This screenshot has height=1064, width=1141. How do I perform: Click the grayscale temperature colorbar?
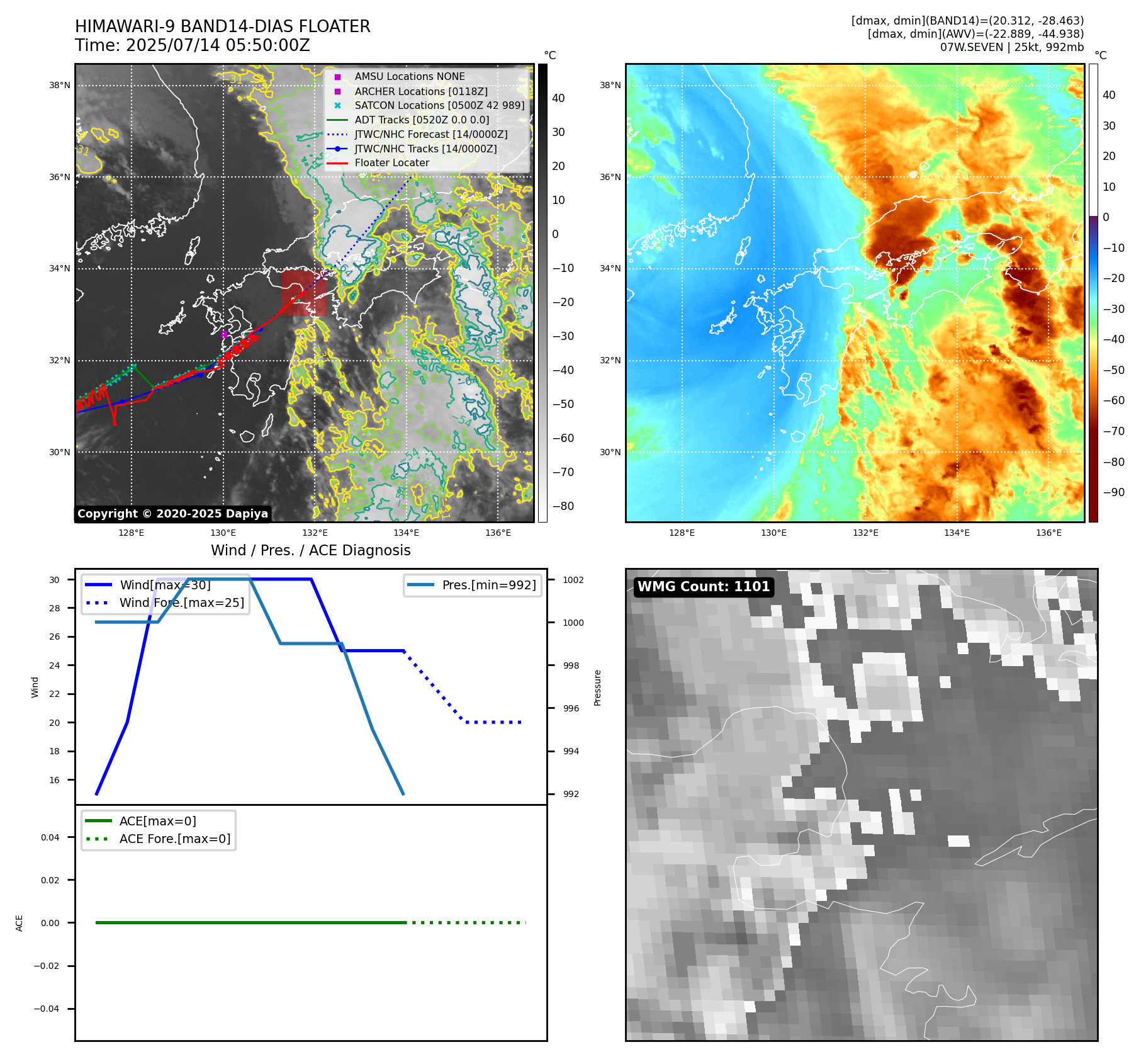tap(542, 293)
